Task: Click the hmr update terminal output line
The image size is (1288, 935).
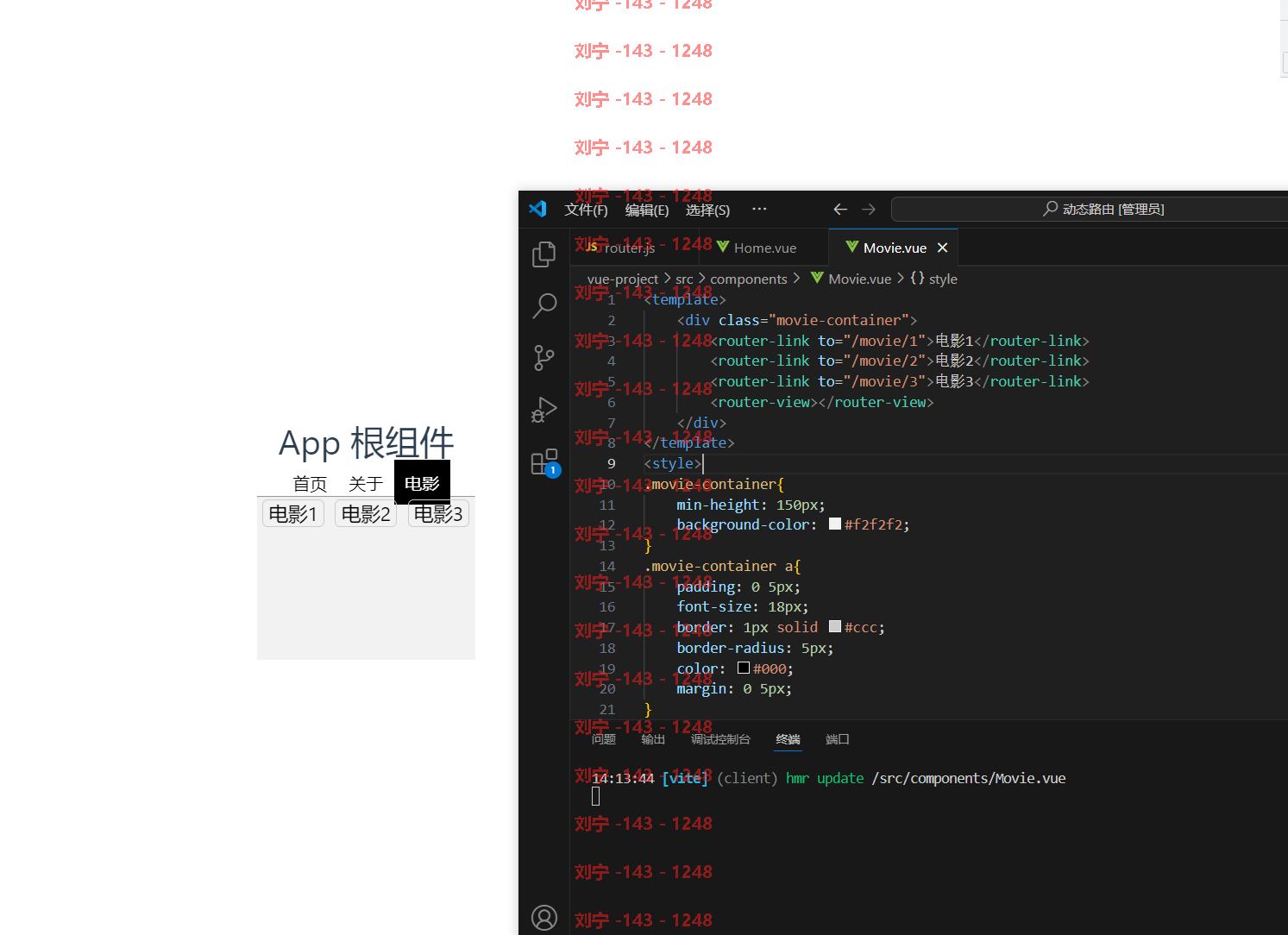Action: pos(828,778)
